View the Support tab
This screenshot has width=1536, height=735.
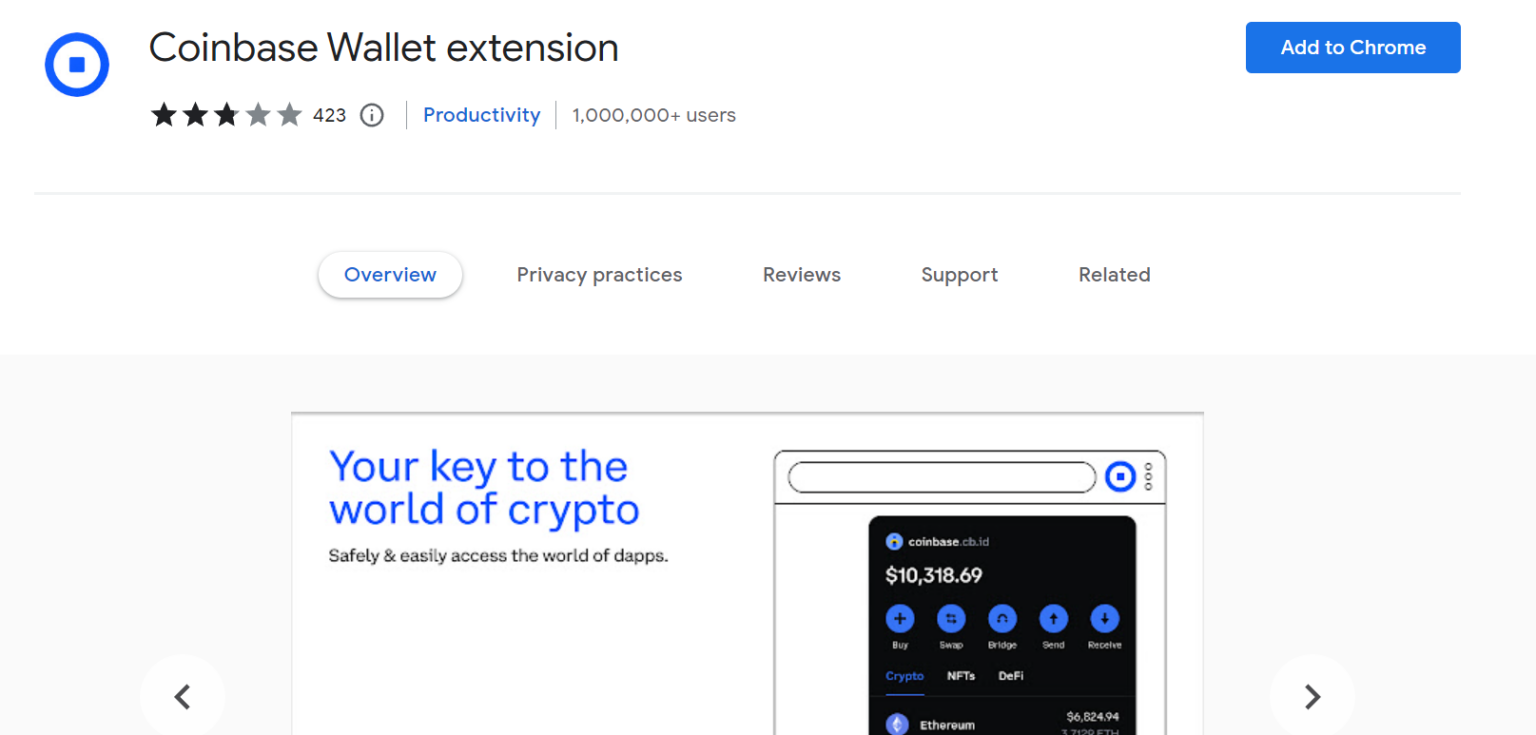(958, 275)
